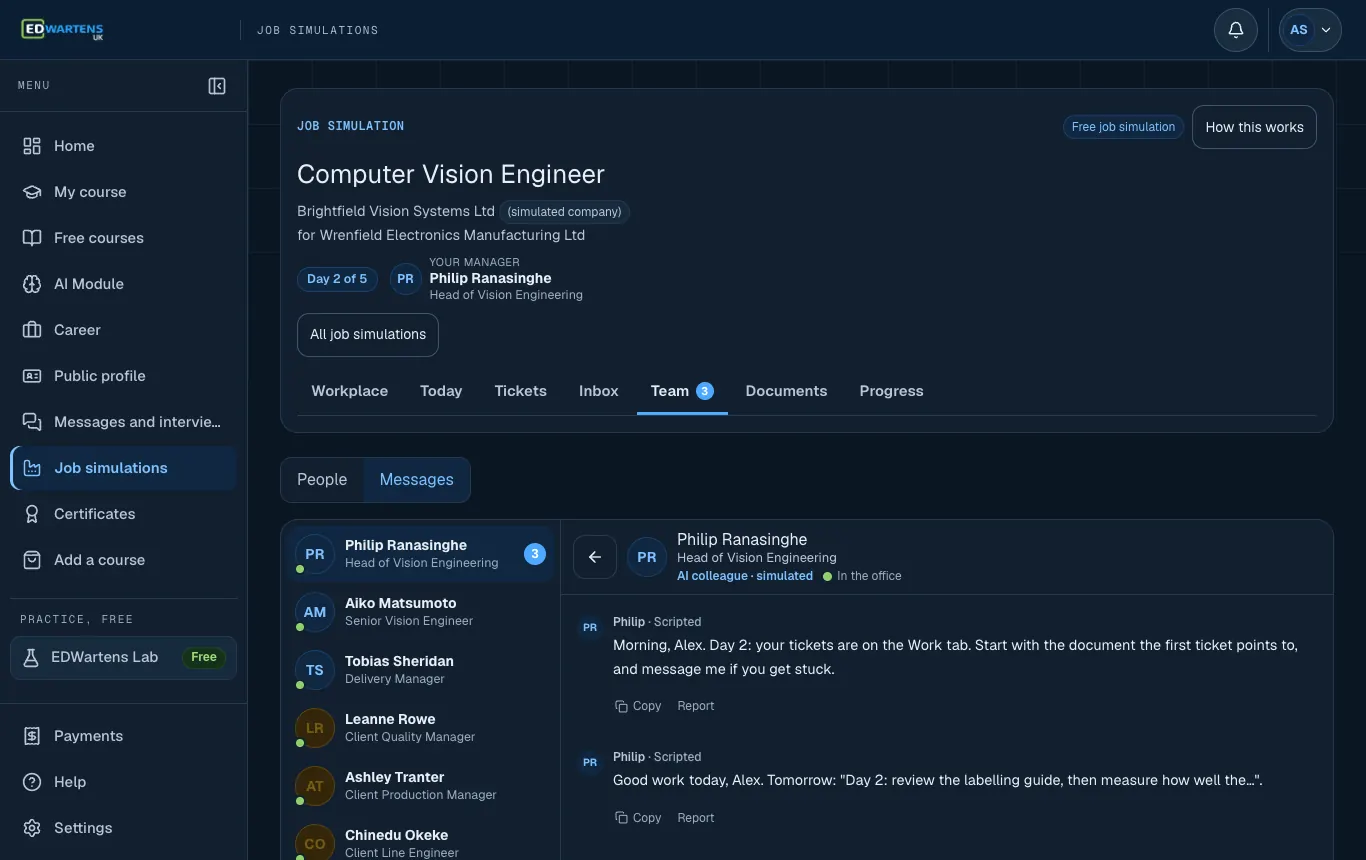Collapse the sidebar menu panel icon

click(217, 86)
